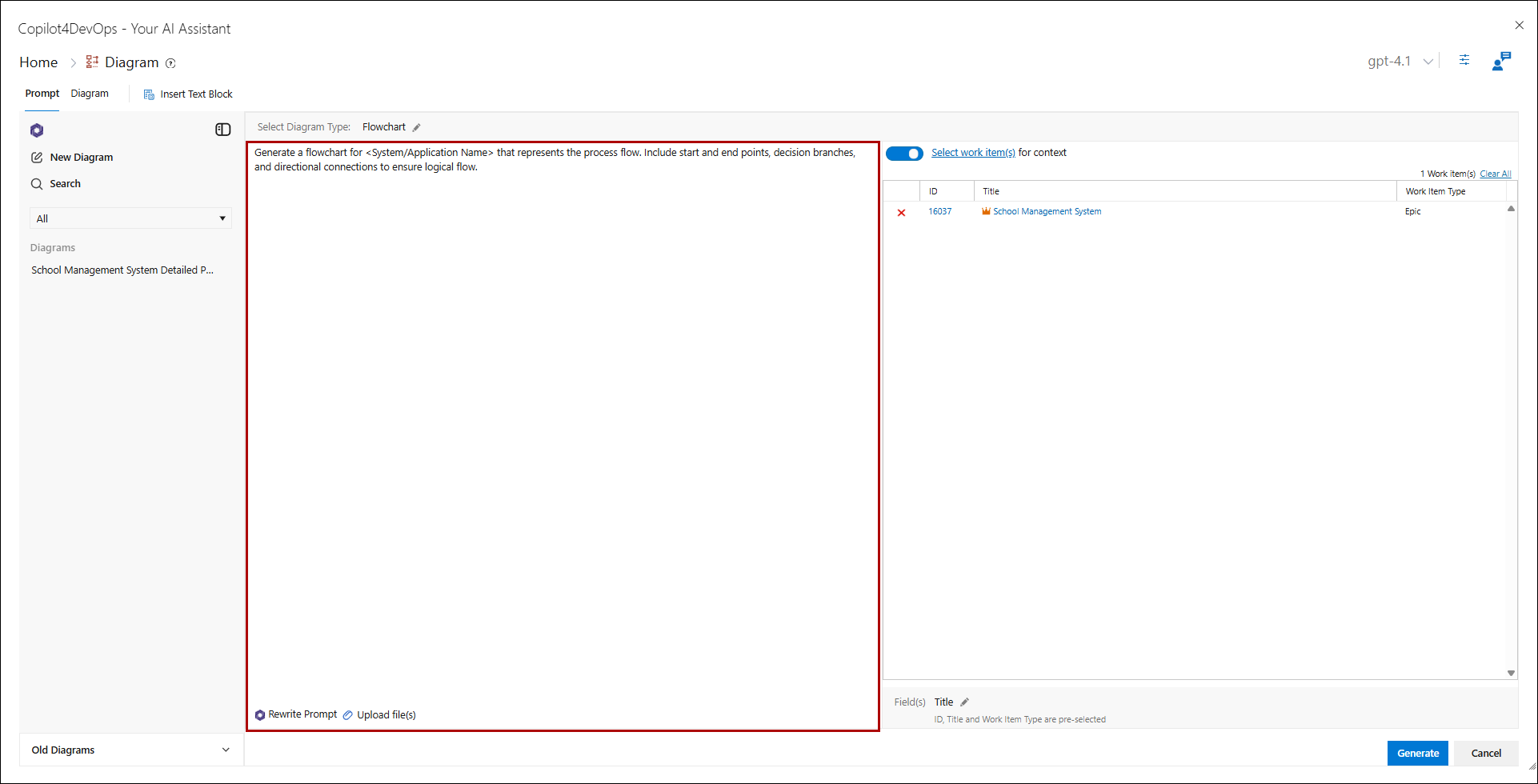Image resolution: width=1538 pixels, height=784 pixels.
Task: Click Clear All work items link
Action: (1495, 174)
